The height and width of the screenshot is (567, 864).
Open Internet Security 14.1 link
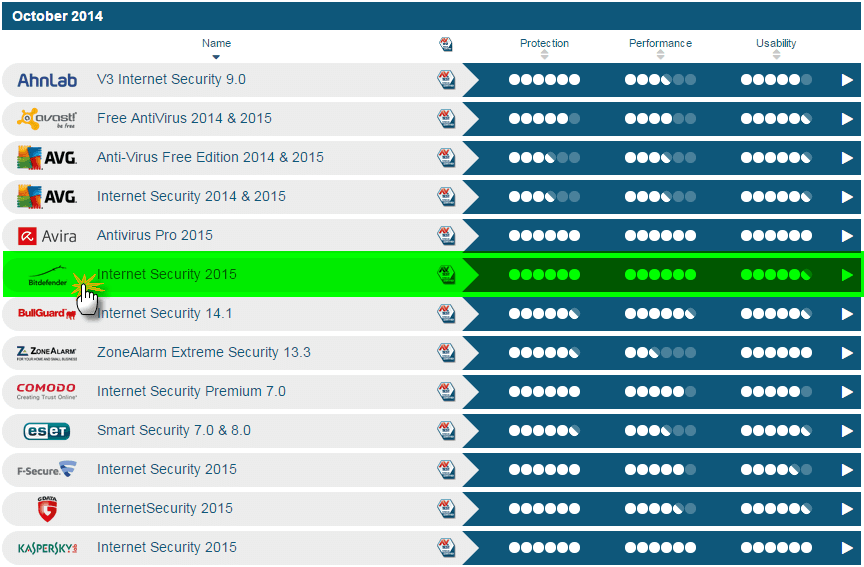pos(164,314)
